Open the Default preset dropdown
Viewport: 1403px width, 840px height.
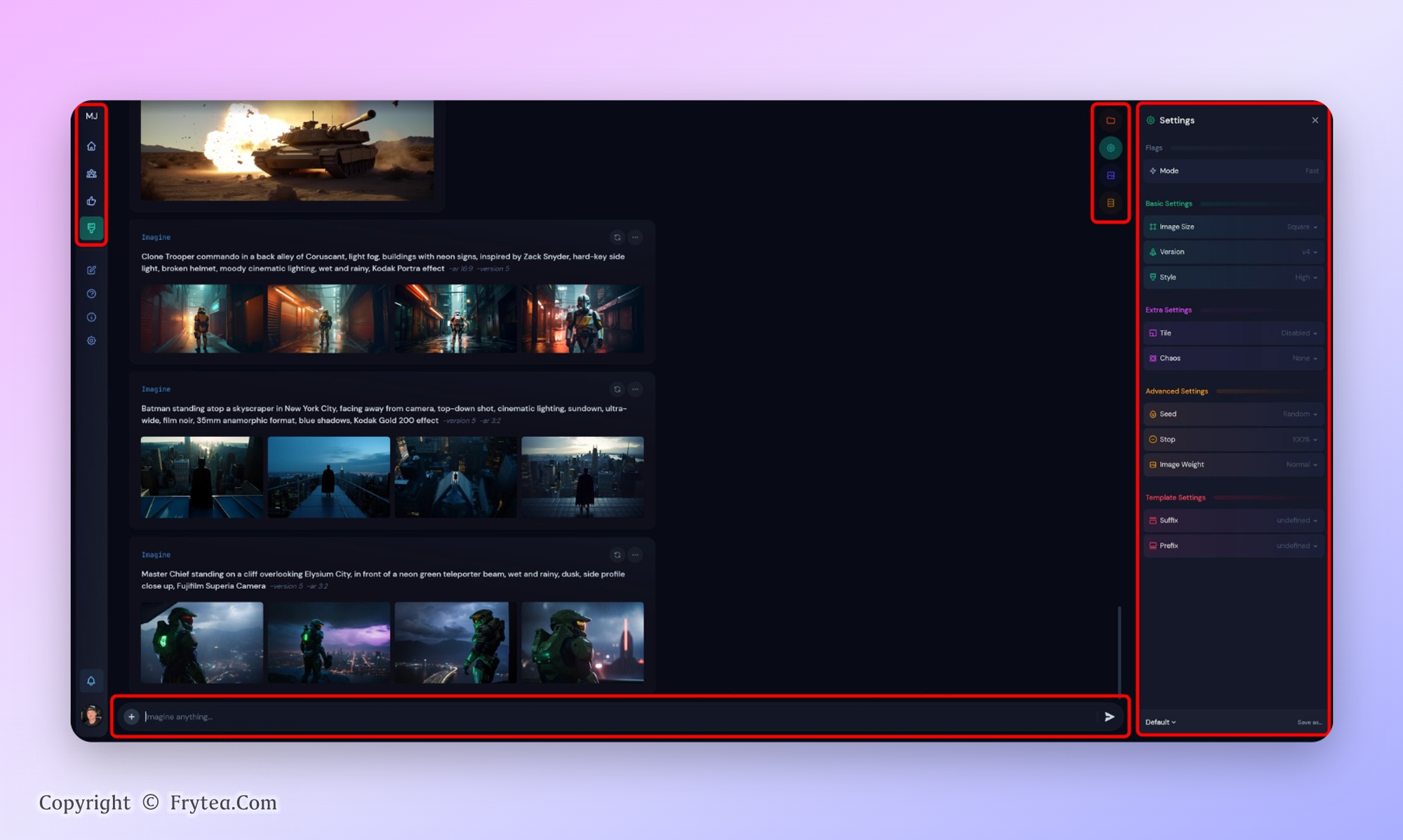click(x=1160, y=722)
